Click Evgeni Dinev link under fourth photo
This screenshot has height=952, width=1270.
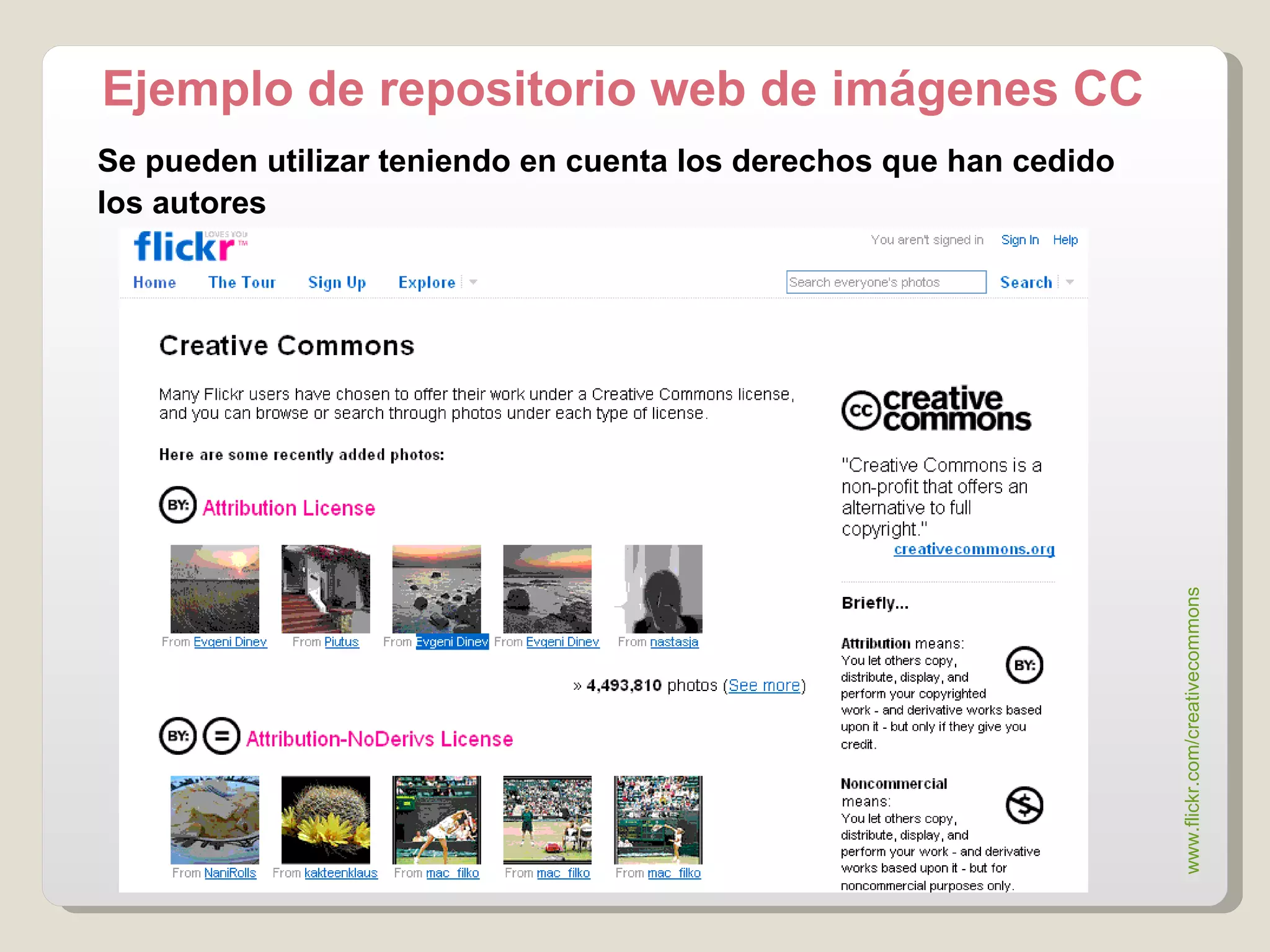(562, 642)
